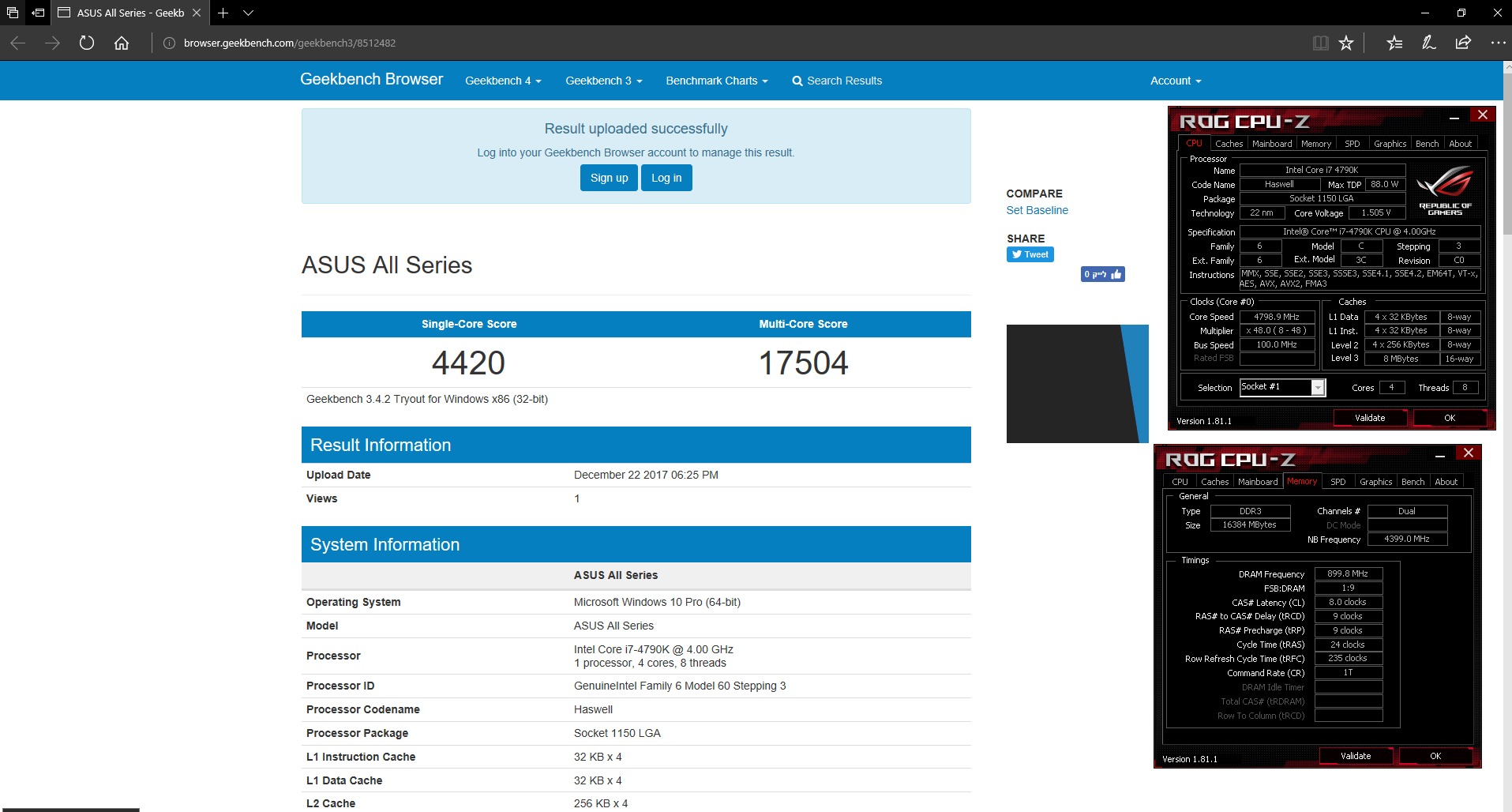Viewport: 1512px width, 812px height.
Task: Switch to CPU tab in bottom CPU-Z window
Action: point(1180,482)
